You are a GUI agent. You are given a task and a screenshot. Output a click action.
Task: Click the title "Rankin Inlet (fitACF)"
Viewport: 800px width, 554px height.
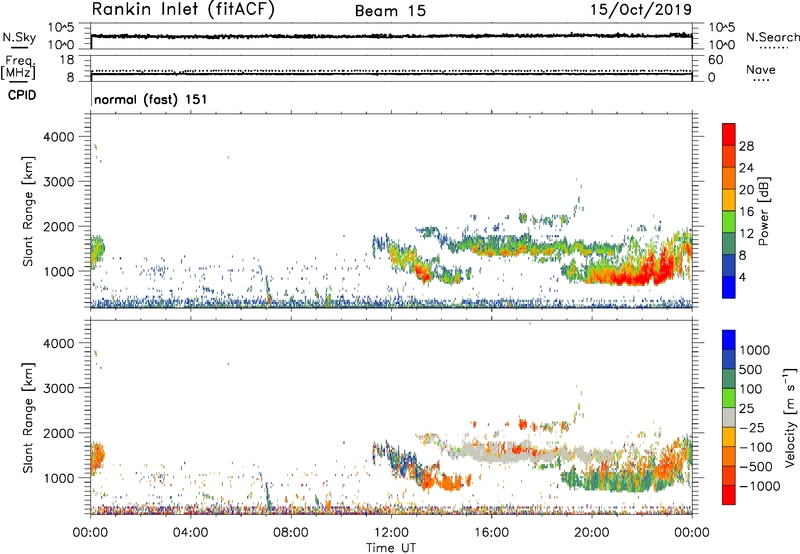coord(183,10)
